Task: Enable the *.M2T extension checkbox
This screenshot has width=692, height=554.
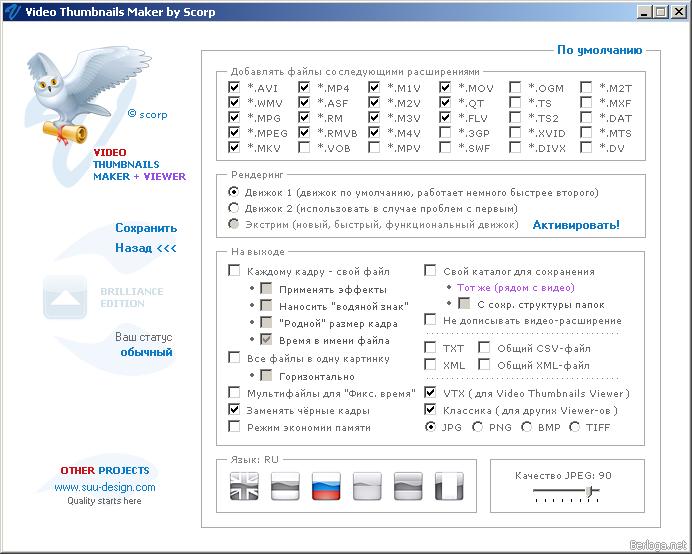Action: click(x=586, y=87)
